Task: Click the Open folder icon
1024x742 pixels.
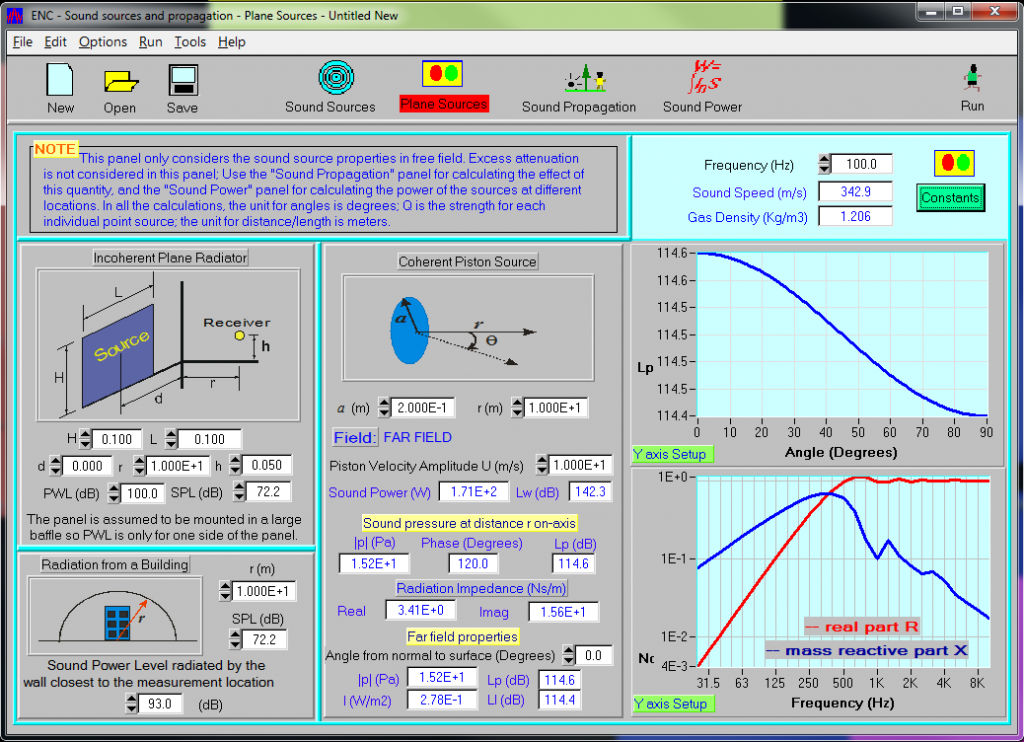Action: pos(120,80)
